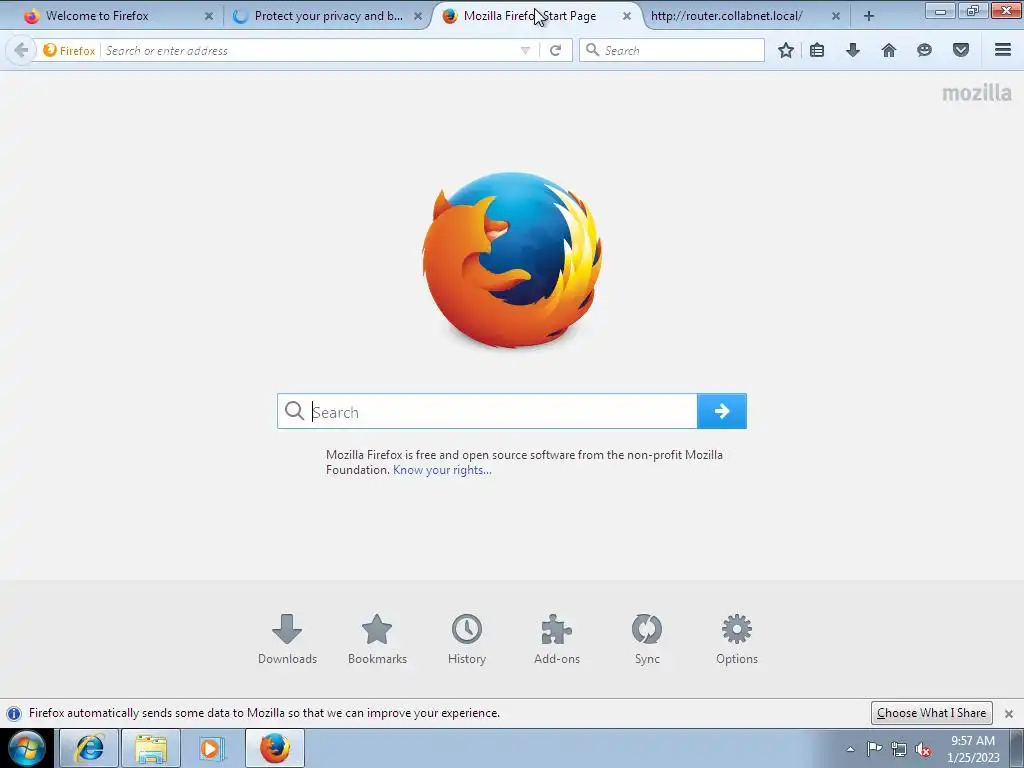1024x768 pixels.
Task: Submit search with blue arrow button
Action: 722,411
